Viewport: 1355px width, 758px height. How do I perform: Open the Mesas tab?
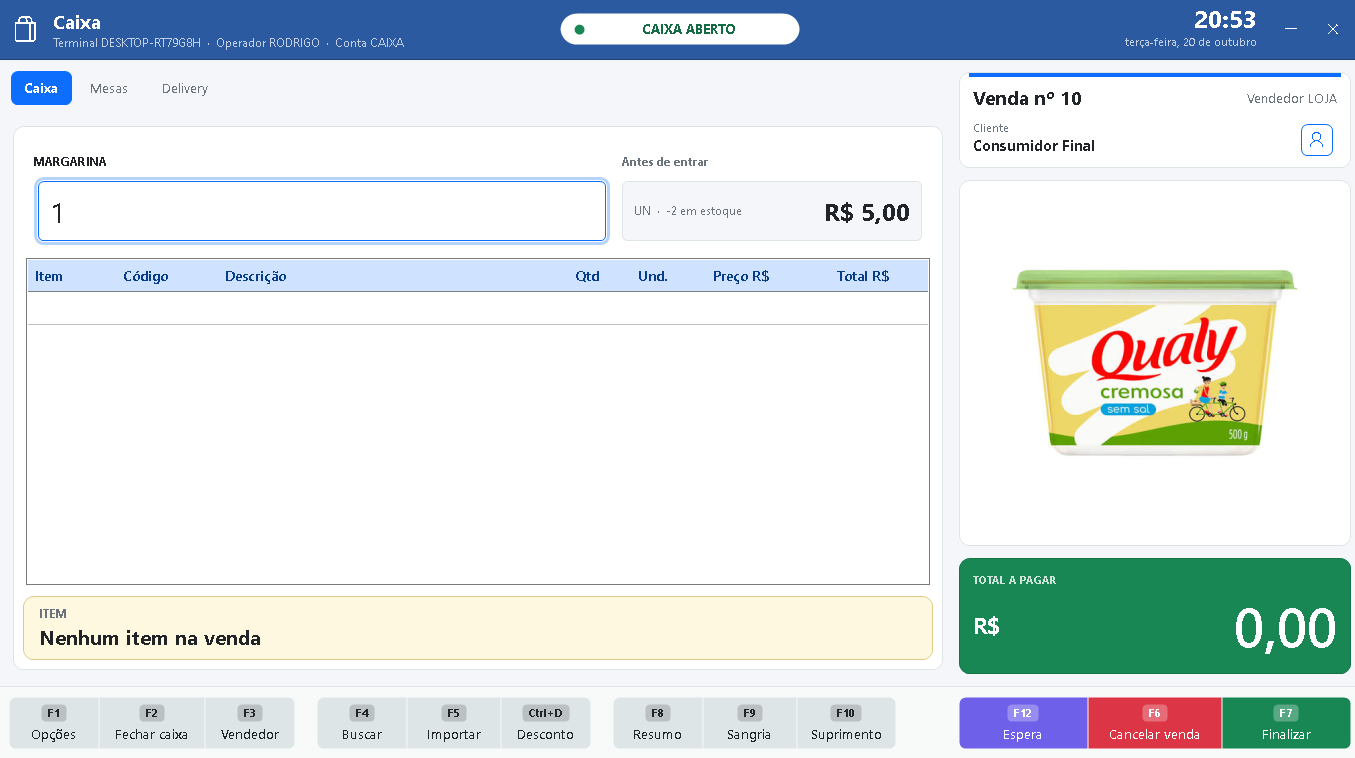pyautogui.click(x=109, y=88)
